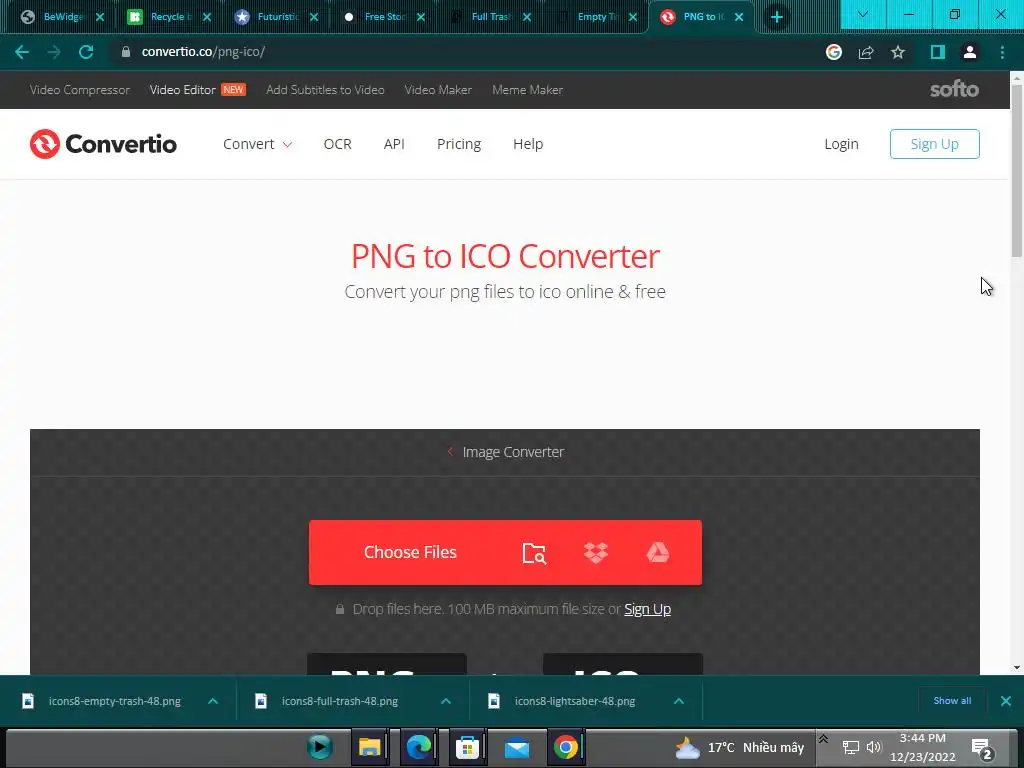Click the Google account icon in address bar

834,52
